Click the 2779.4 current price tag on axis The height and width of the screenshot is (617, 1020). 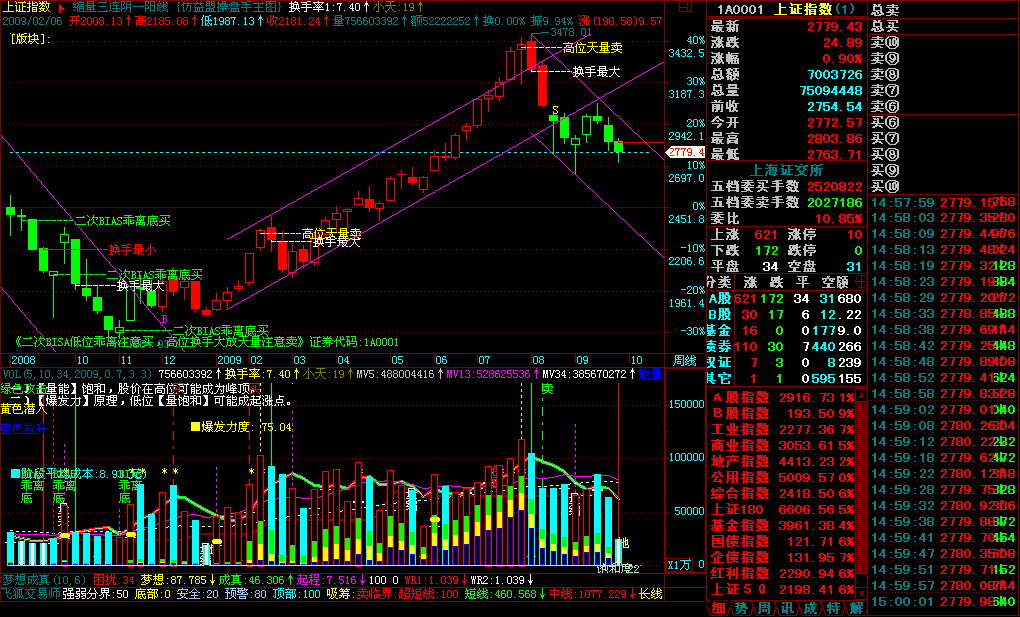click(x=686, y=152)
